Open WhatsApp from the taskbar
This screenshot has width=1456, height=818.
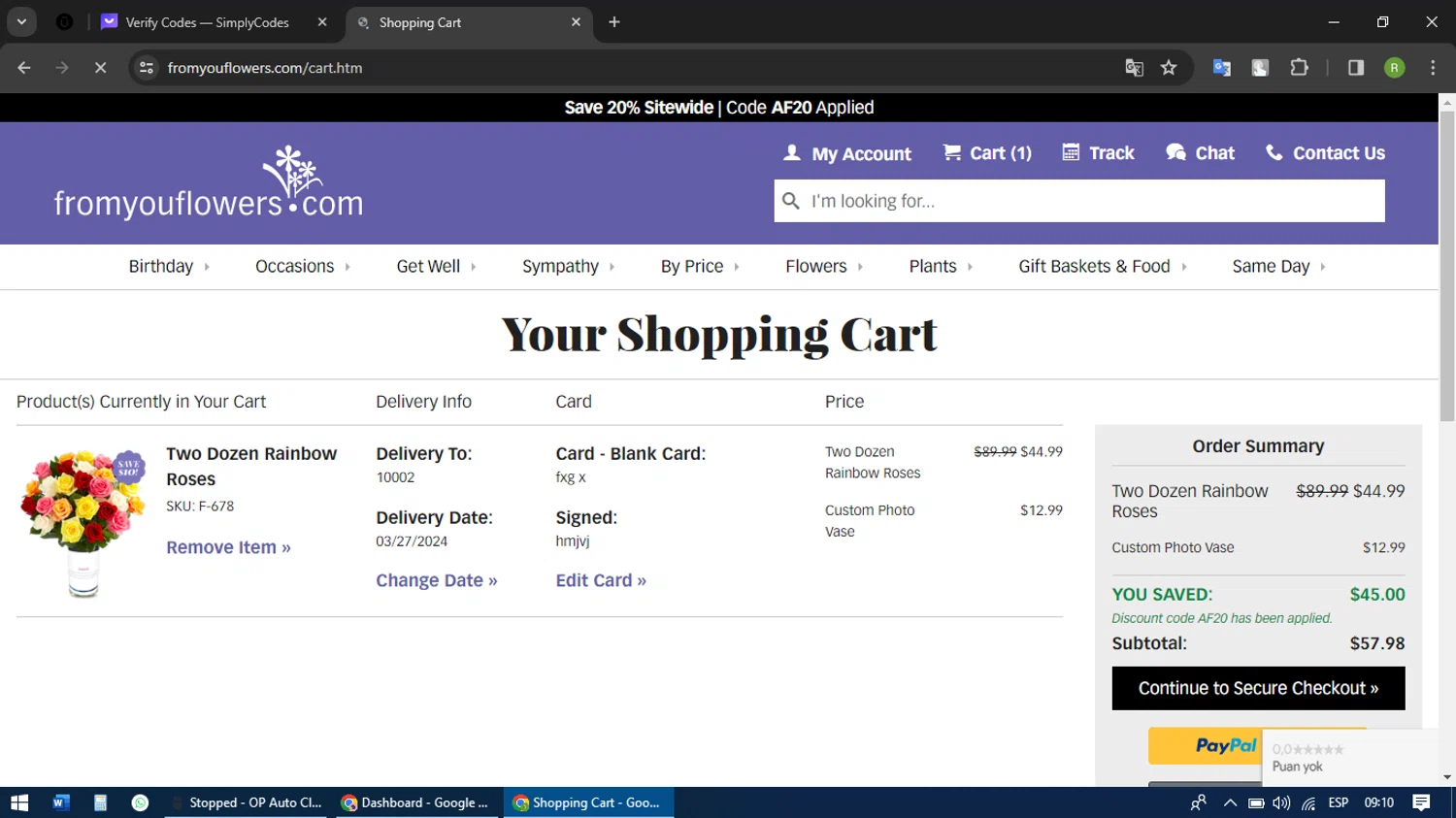pyautogui.click(x=140, y=802)
